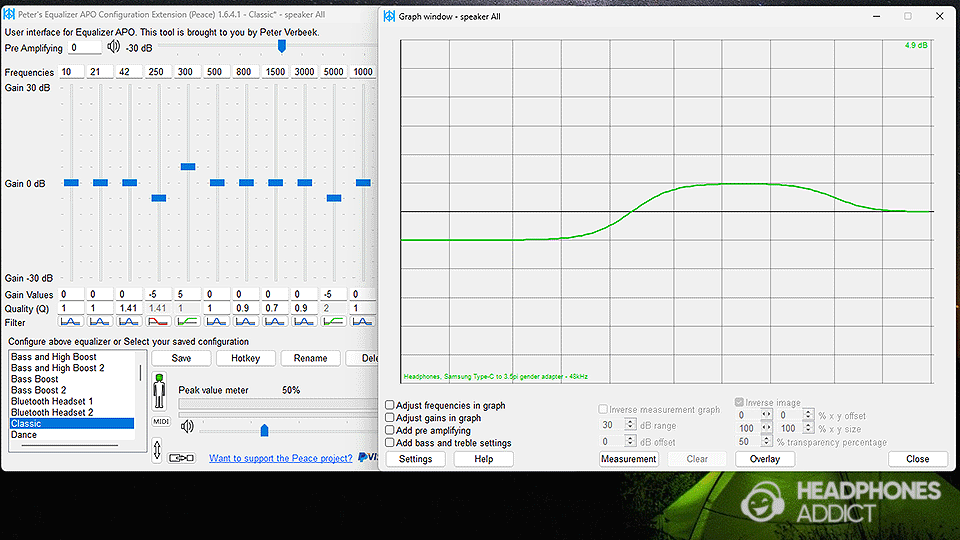Click the gain value field showing 5
The height and width of the screenshot is (540, 960).
pos(187,294)
